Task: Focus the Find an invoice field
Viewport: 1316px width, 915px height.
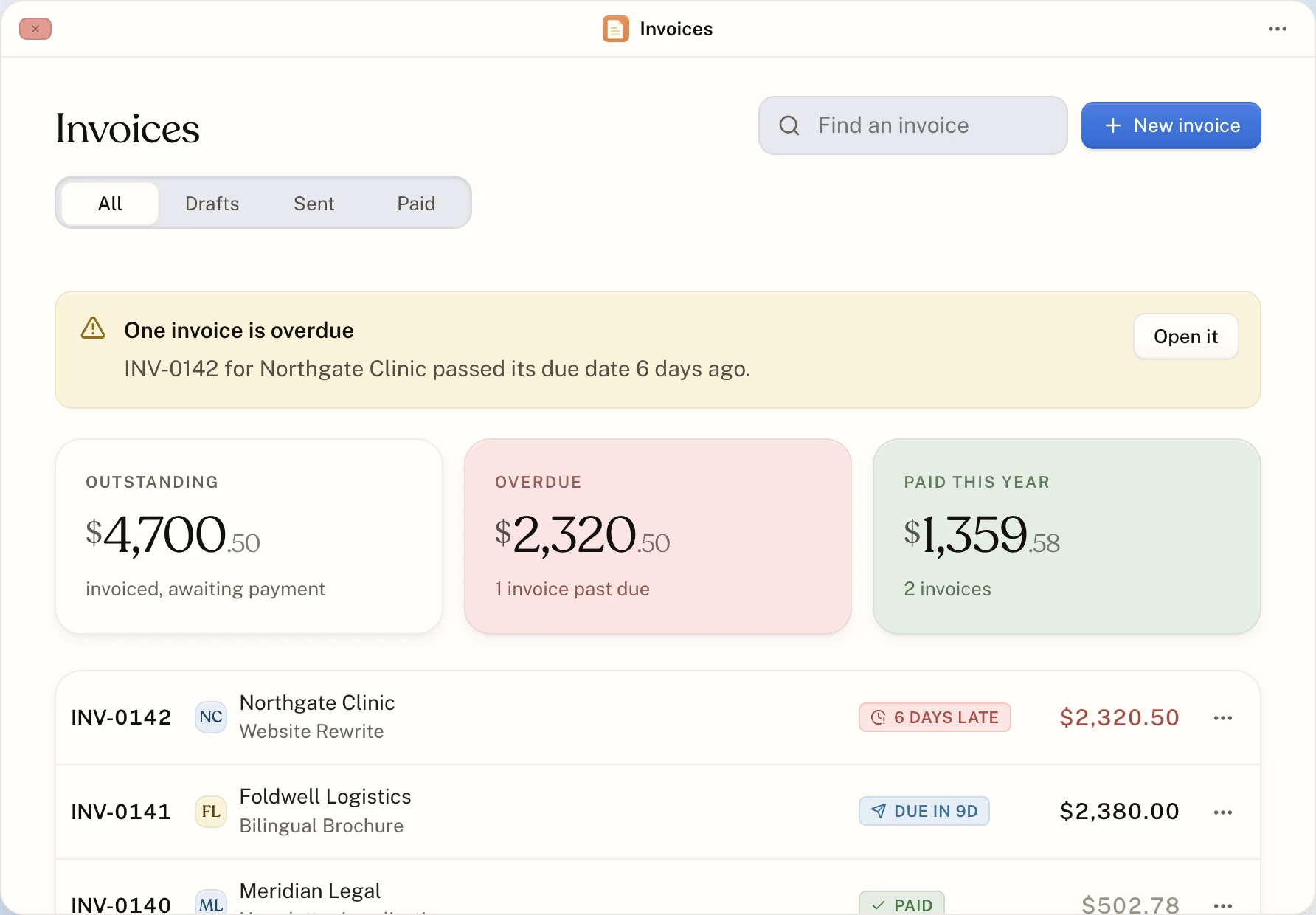Action: click(913, 125)
